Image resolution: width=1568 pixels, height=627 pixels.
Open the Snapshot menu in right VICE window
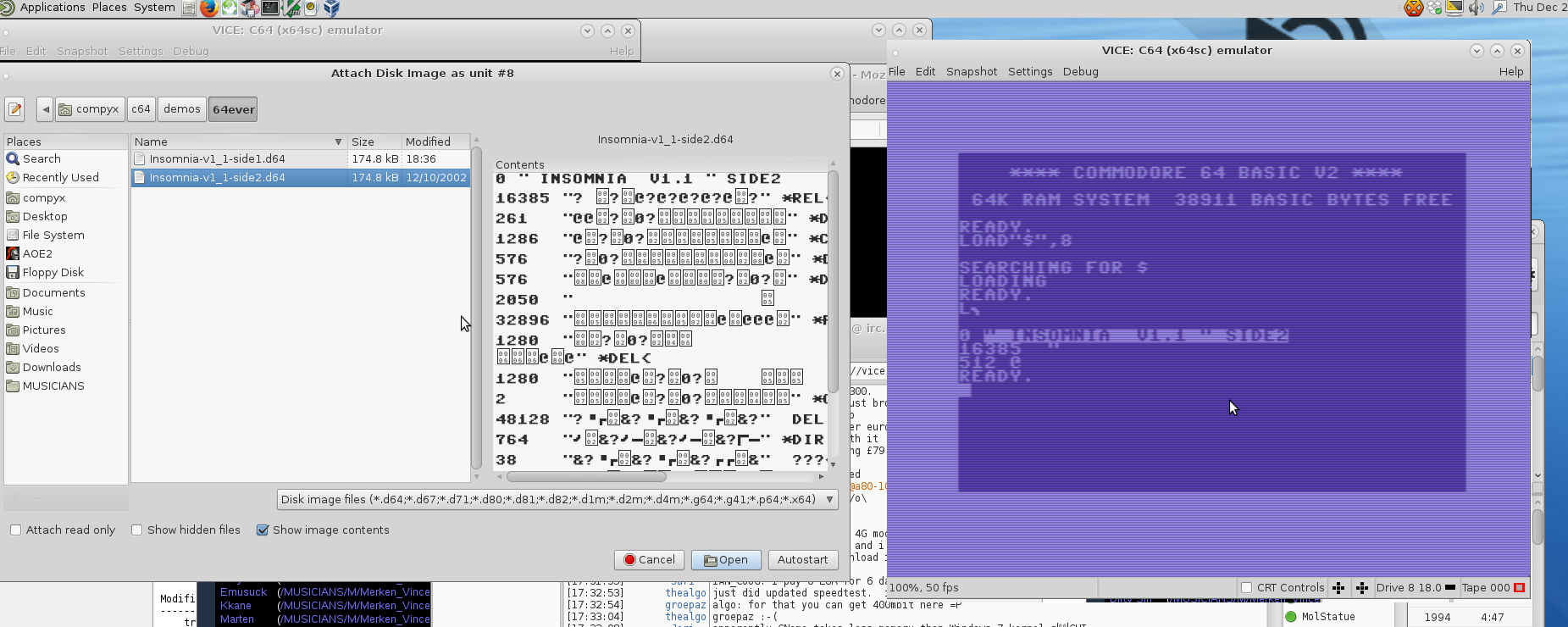[972, 72]
